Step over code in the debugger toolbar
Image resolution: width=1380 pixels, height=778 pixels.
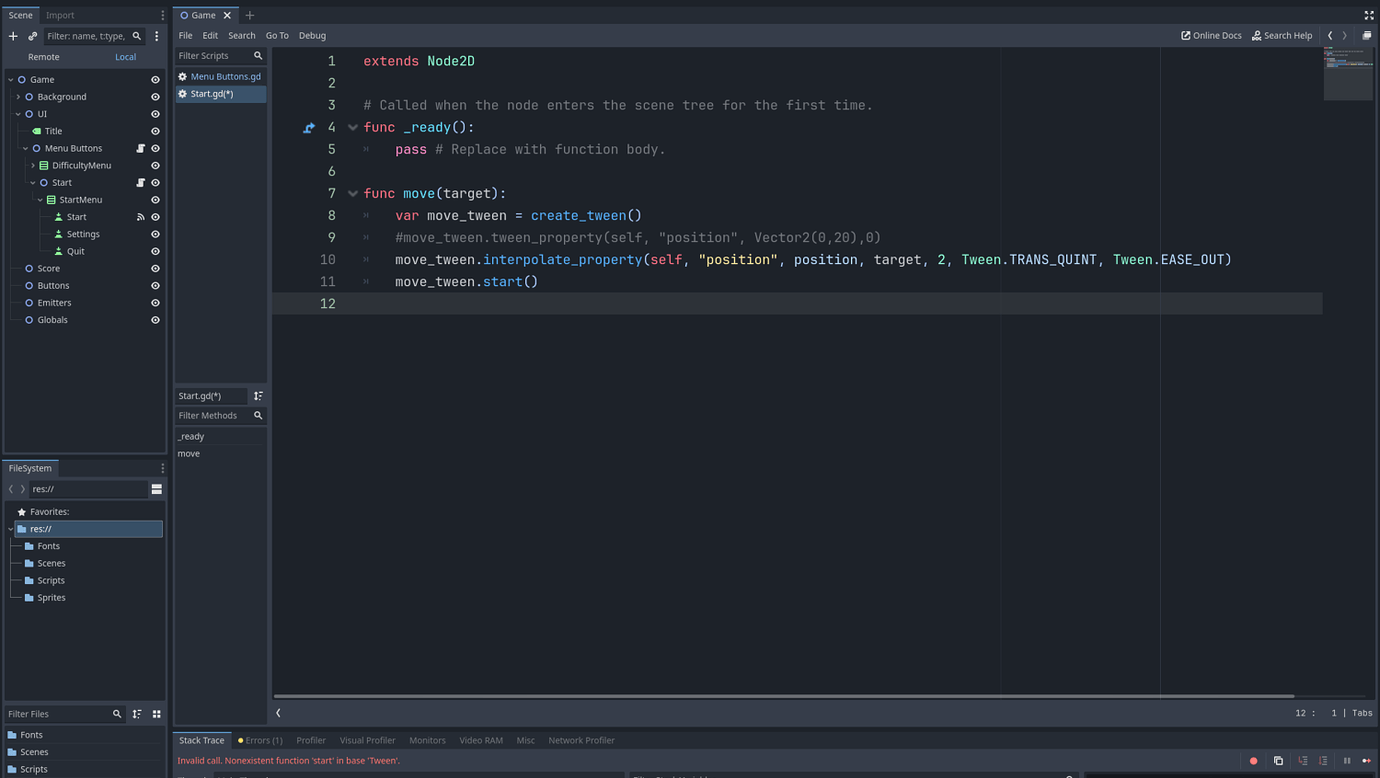click(x=1322, y=760)
